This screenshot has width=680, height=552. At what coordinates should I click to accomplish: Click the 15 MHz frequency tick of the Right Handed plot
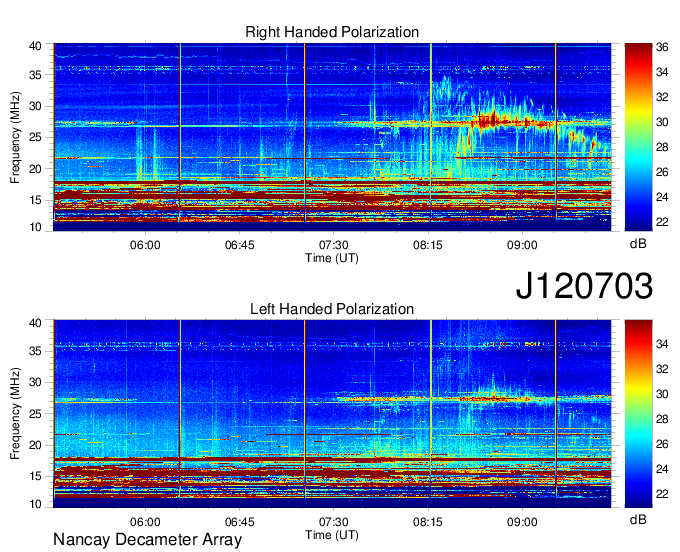[x=35, y=200]
